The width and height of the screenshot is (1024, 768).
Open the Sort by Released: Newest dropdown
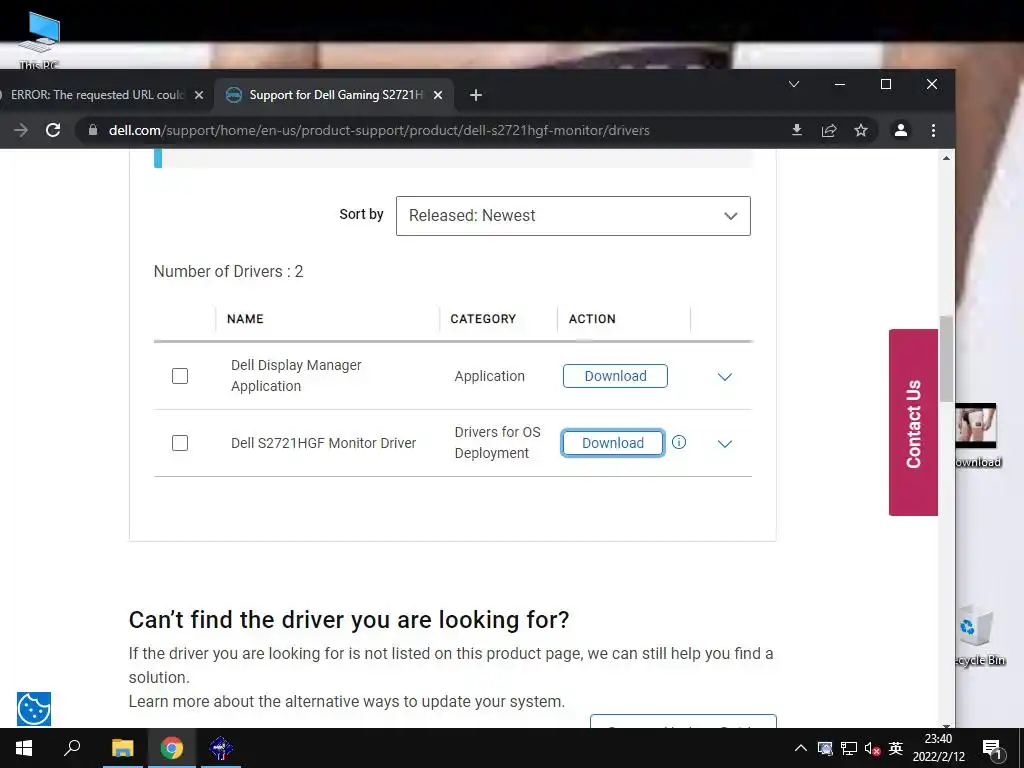[x=573, y=216]
